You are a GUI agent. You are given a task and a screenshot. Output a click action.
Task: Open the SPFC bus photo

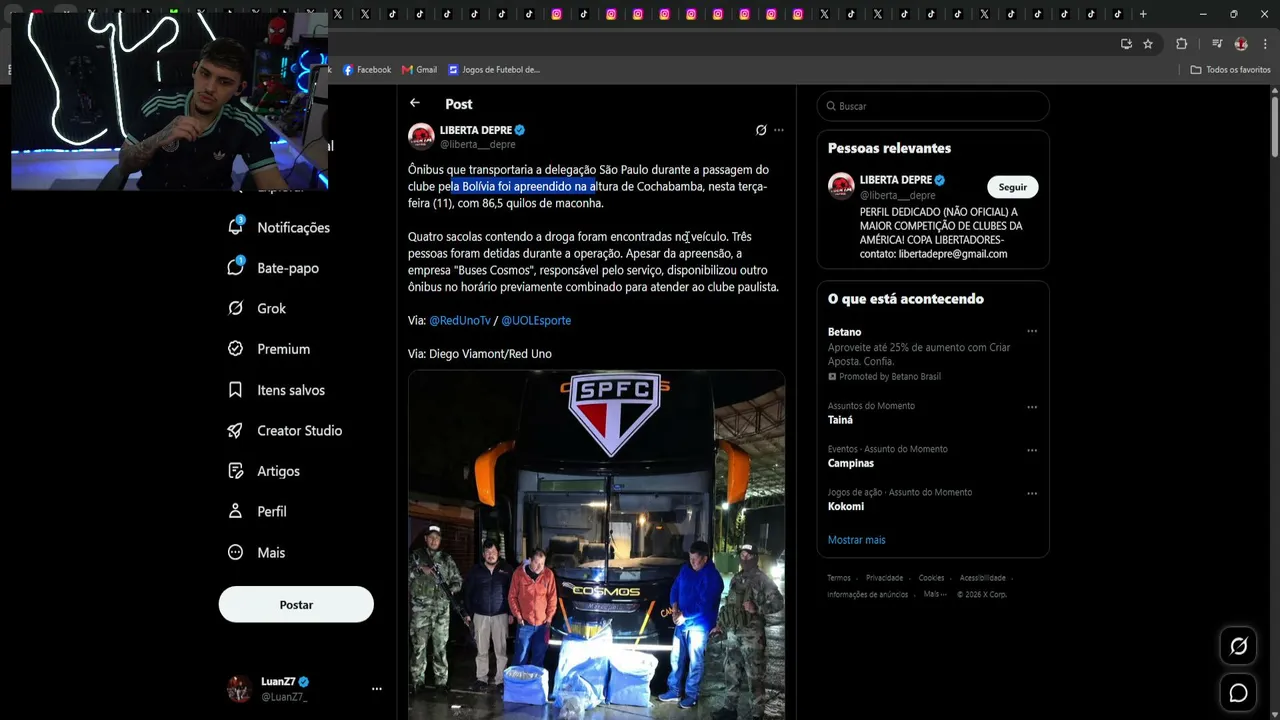click(596, 545)
